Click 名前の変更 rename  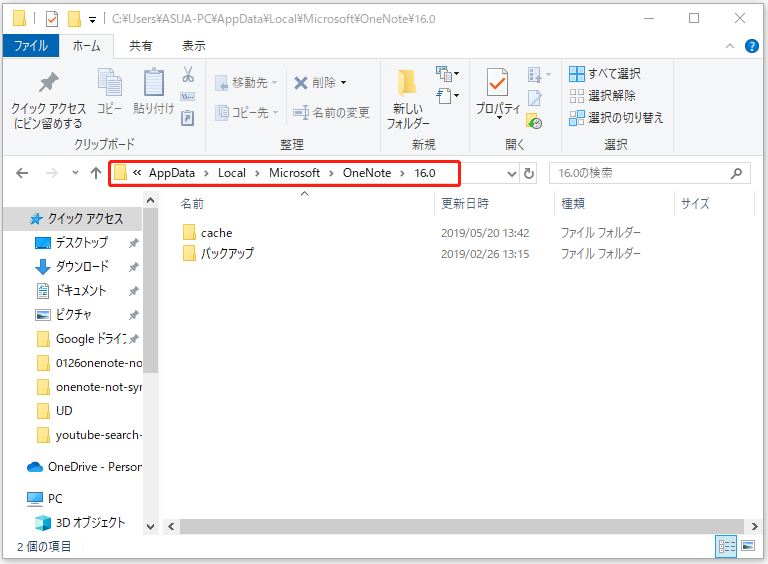click(x=332, y=113)
